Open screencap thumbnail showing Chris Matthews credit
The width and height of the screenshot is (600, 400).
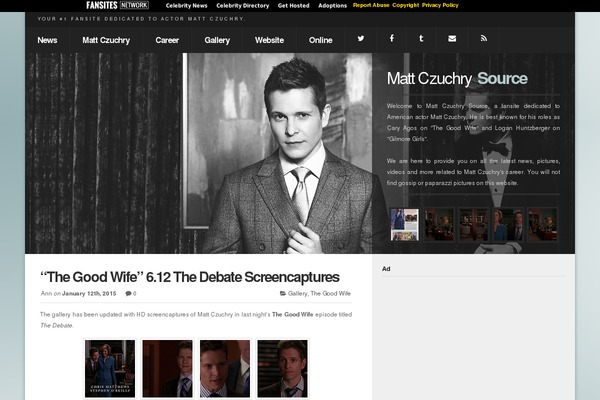click(x=110, y=369)
